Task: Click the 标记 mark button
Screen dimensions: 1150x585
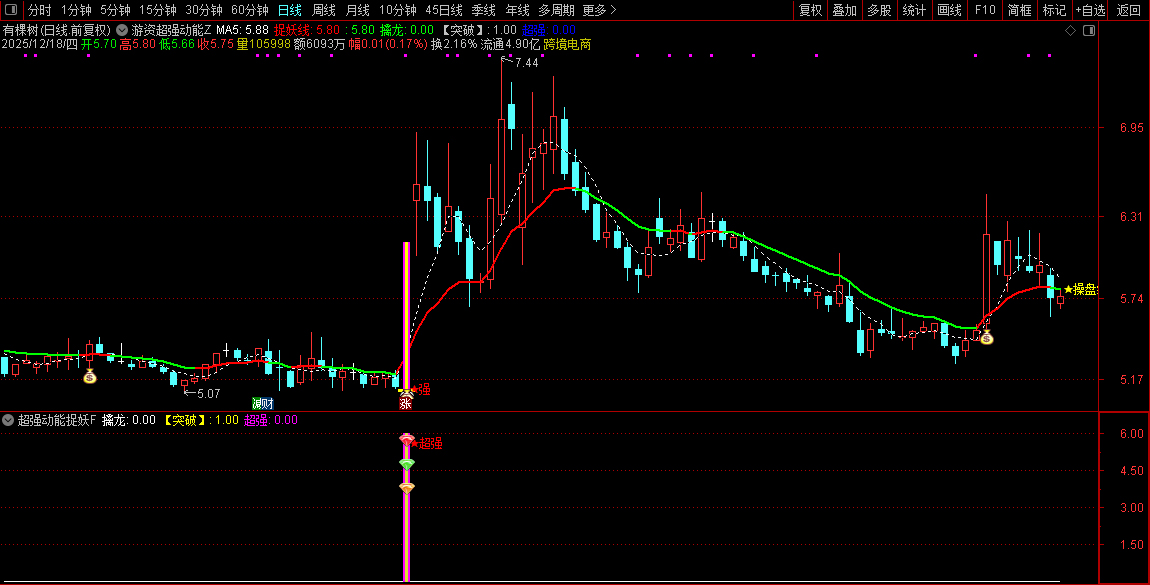Action: pos(1054,10)
